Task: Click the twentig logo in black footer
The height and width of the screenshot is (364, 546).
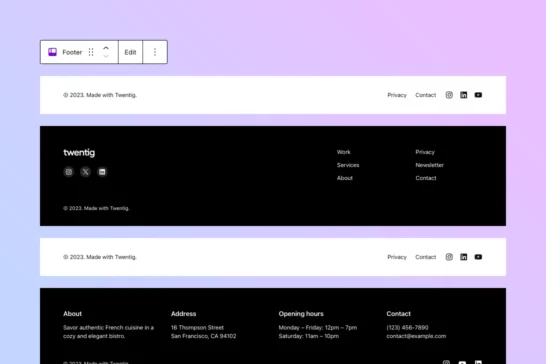Action: 79,153
